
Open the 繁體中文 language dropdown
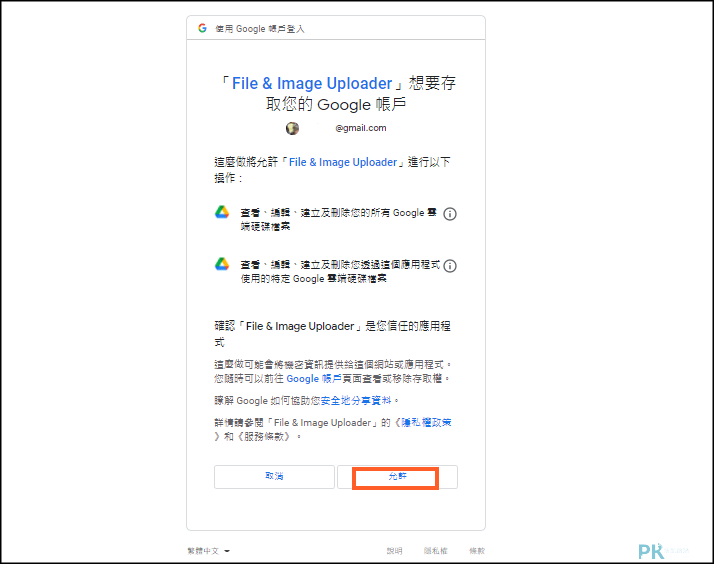click(x=209, y=551)
